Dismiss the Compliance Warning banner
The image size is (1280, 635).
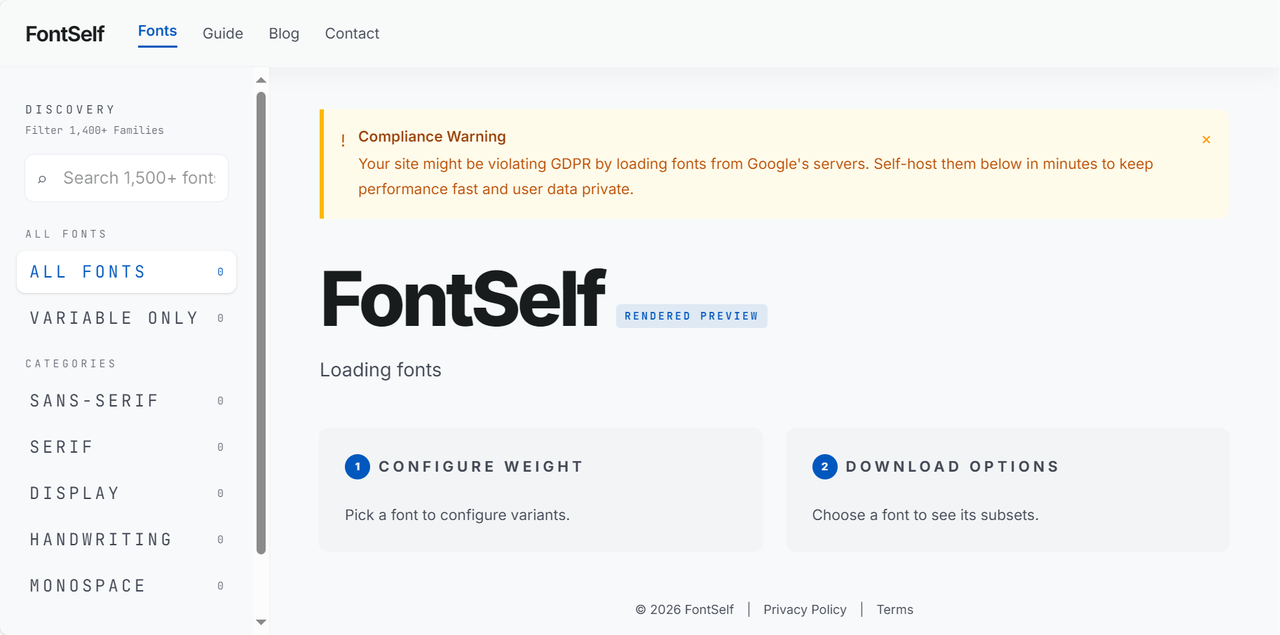(x=1206, y=140)
